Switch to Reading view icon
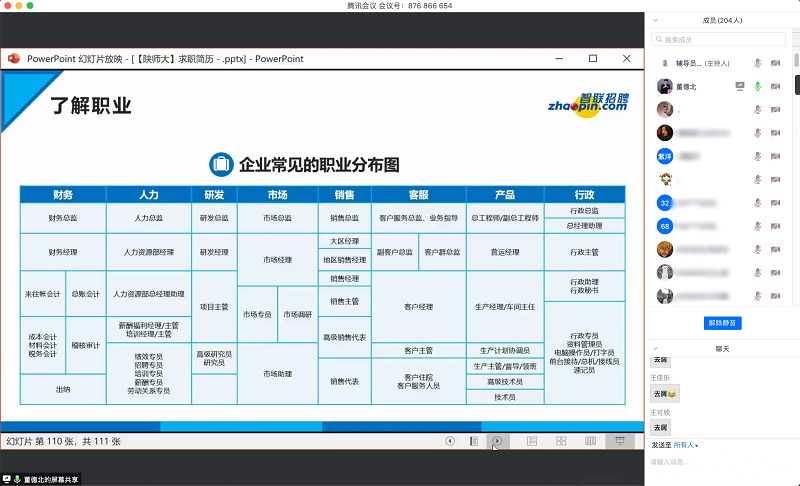 point(590,440)
